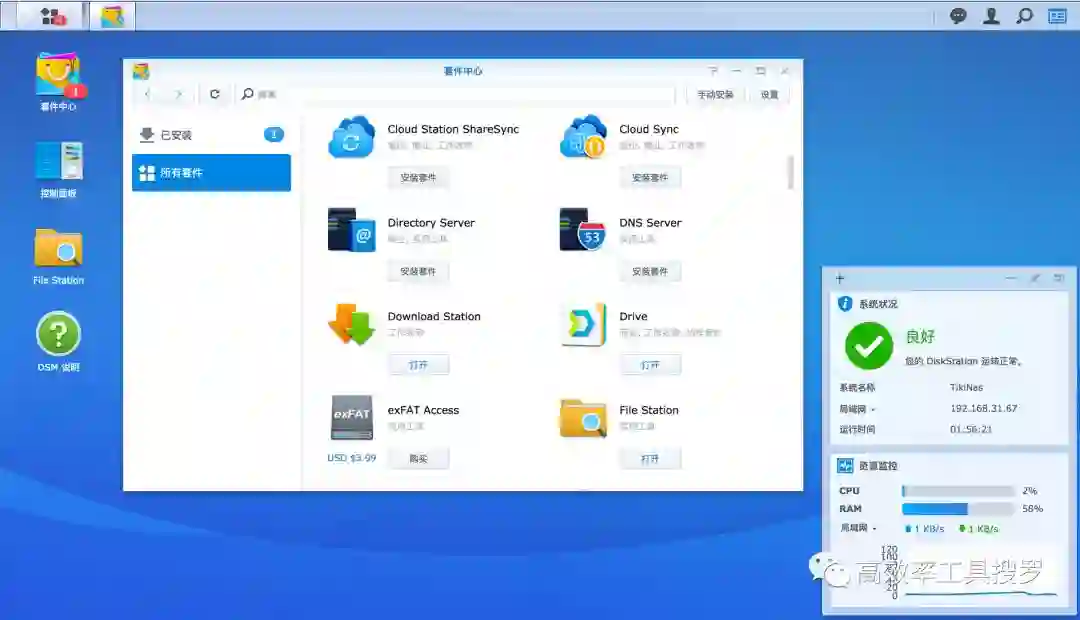The image size is (1080, 620).
Task: Click the File Station package icon in list
Action: (583, 417)
